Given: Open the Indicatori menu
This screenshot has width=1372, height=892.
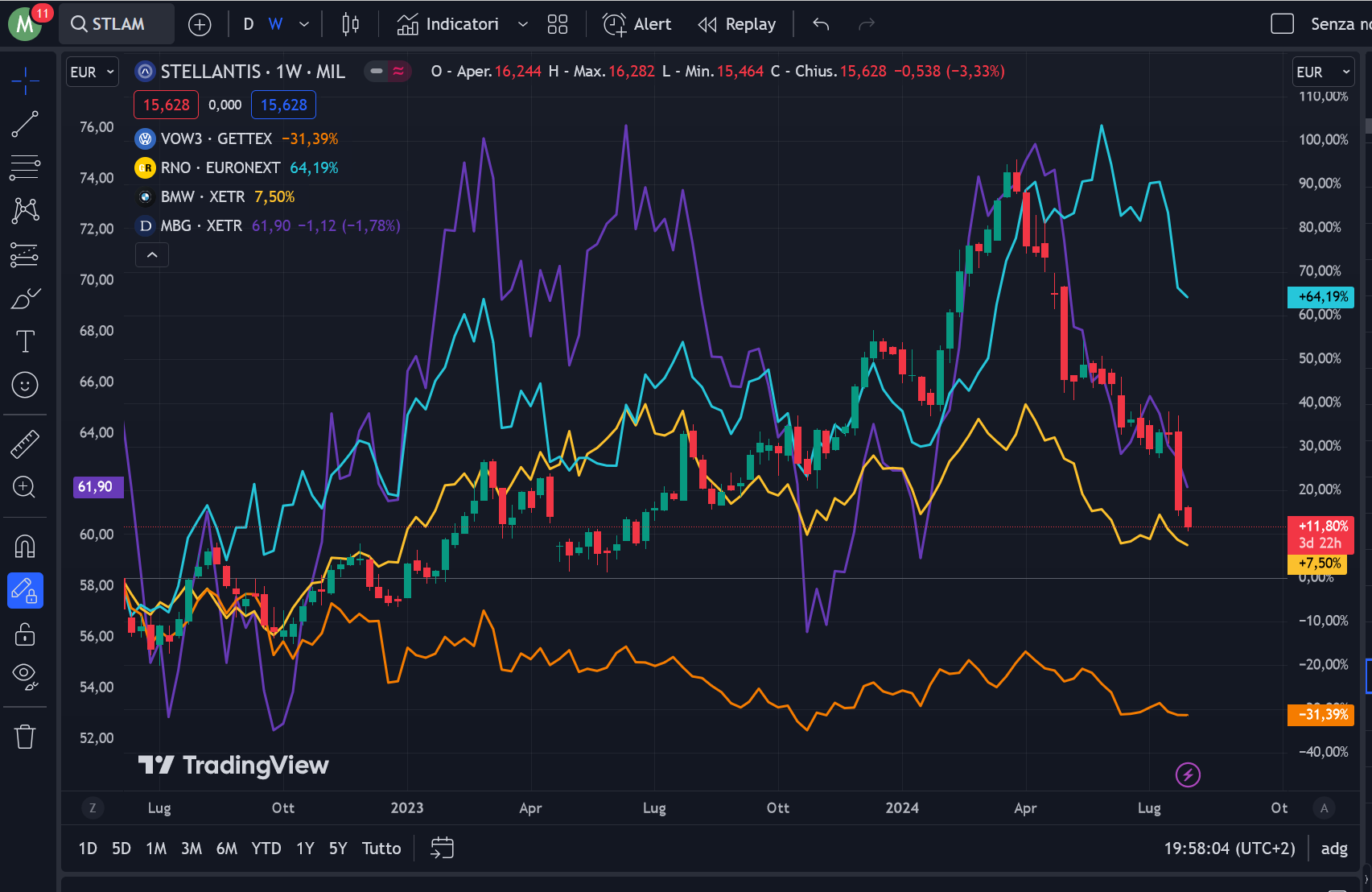Looking at the screenshot, I should 448,24.
